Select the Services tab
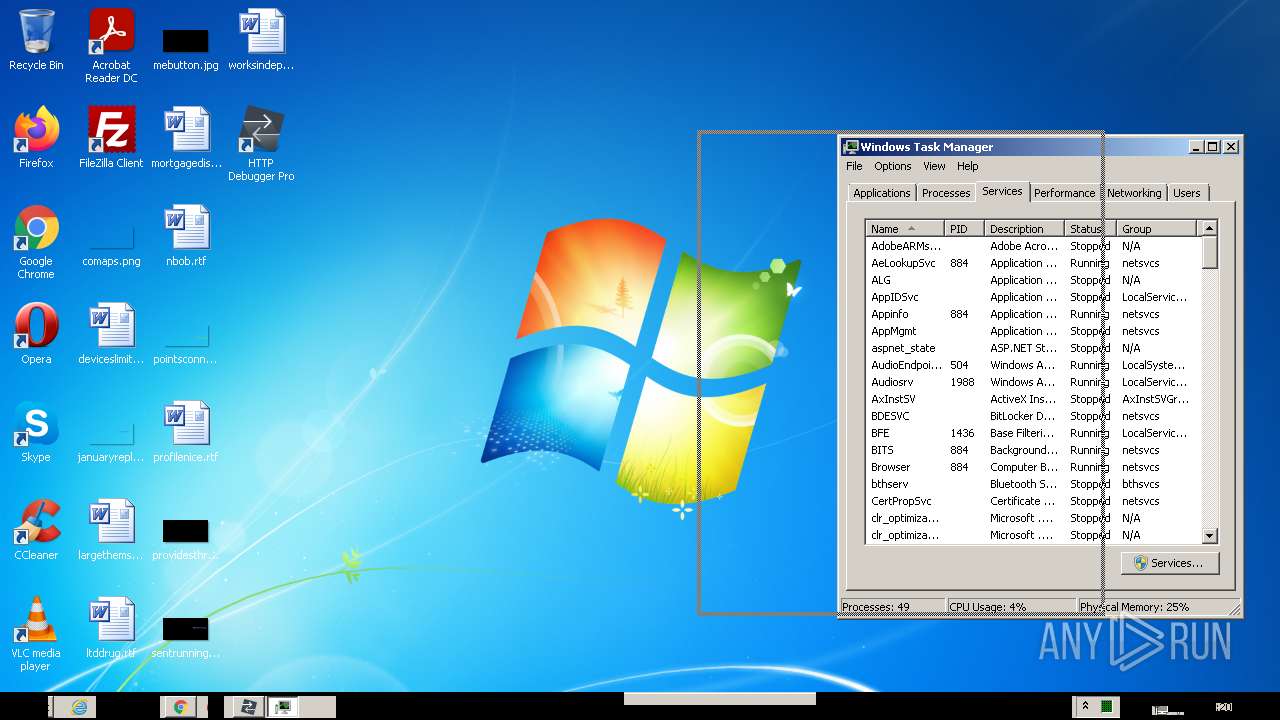This screenshot has width=1280, height=720. 1002,191
